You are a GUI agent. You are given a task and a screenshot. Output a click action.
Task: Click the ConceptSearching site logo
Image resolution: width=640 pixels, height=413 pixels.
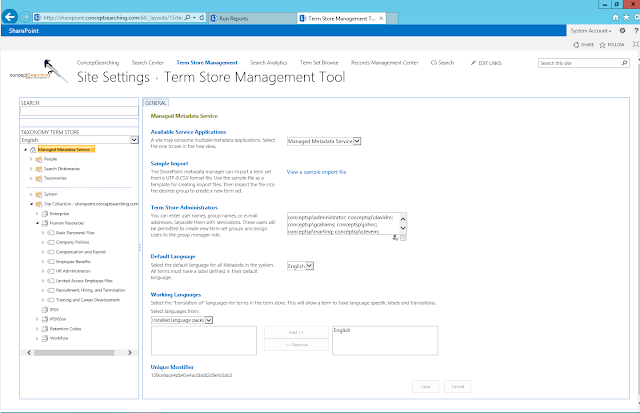tap(39, 71)
